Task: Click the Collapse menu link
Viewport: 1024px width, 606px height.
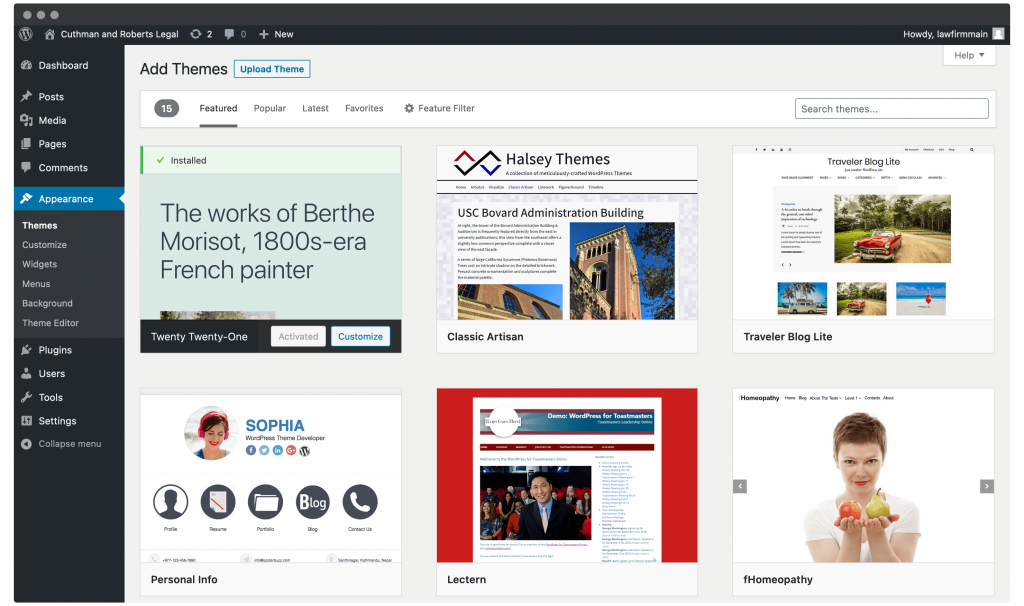Action: click(70, 444)
